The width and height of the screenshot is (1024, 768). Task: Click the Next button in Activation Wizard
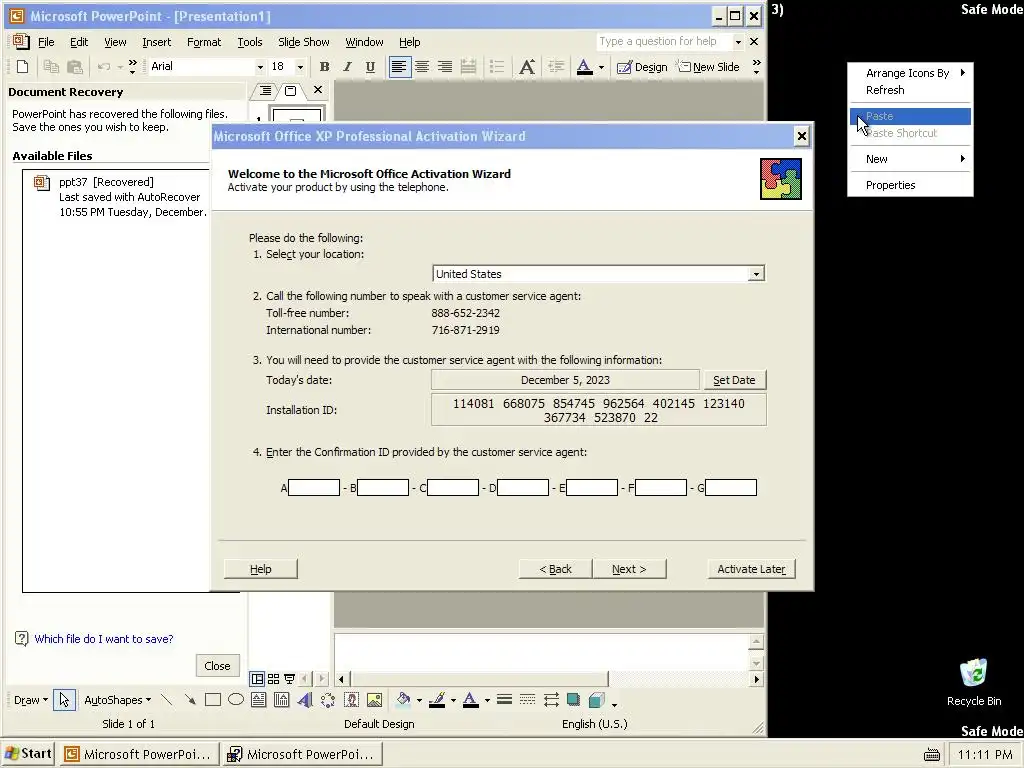pyautogui.click(x=629, y=569)
